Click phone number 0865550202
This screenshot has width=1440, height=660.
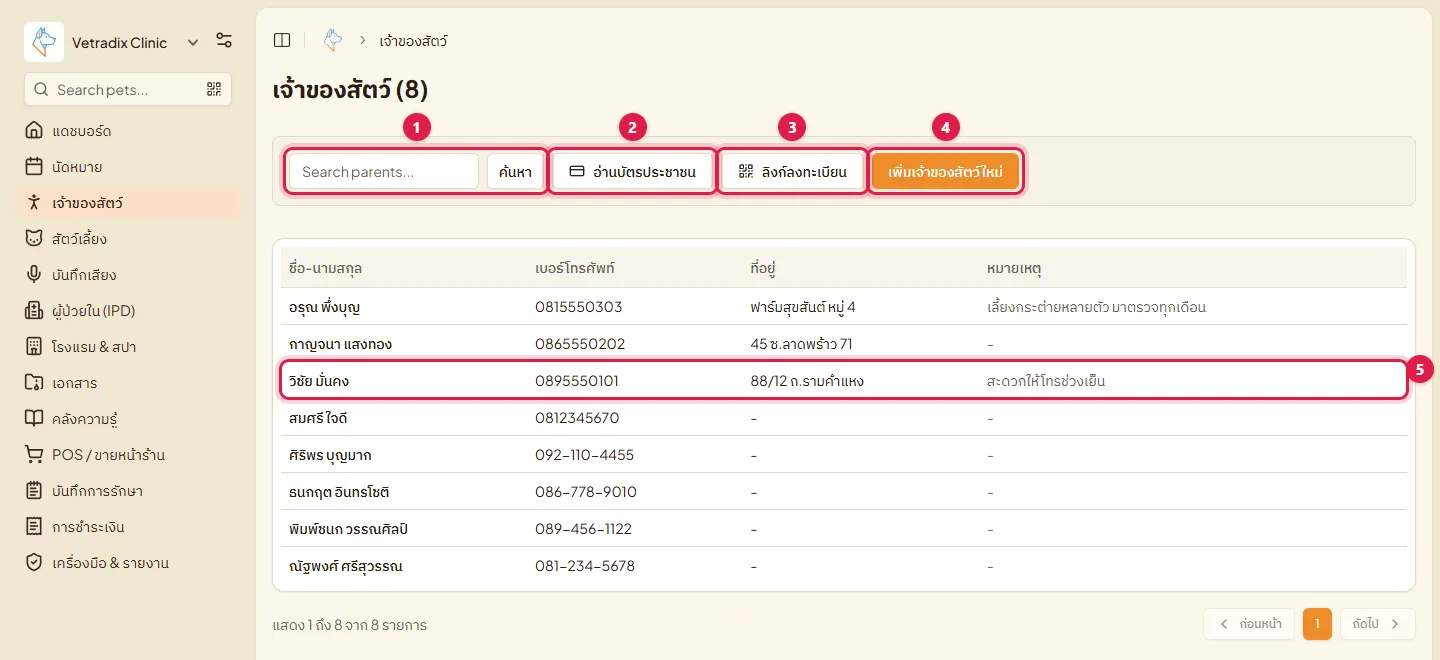(x=580, y=344)
